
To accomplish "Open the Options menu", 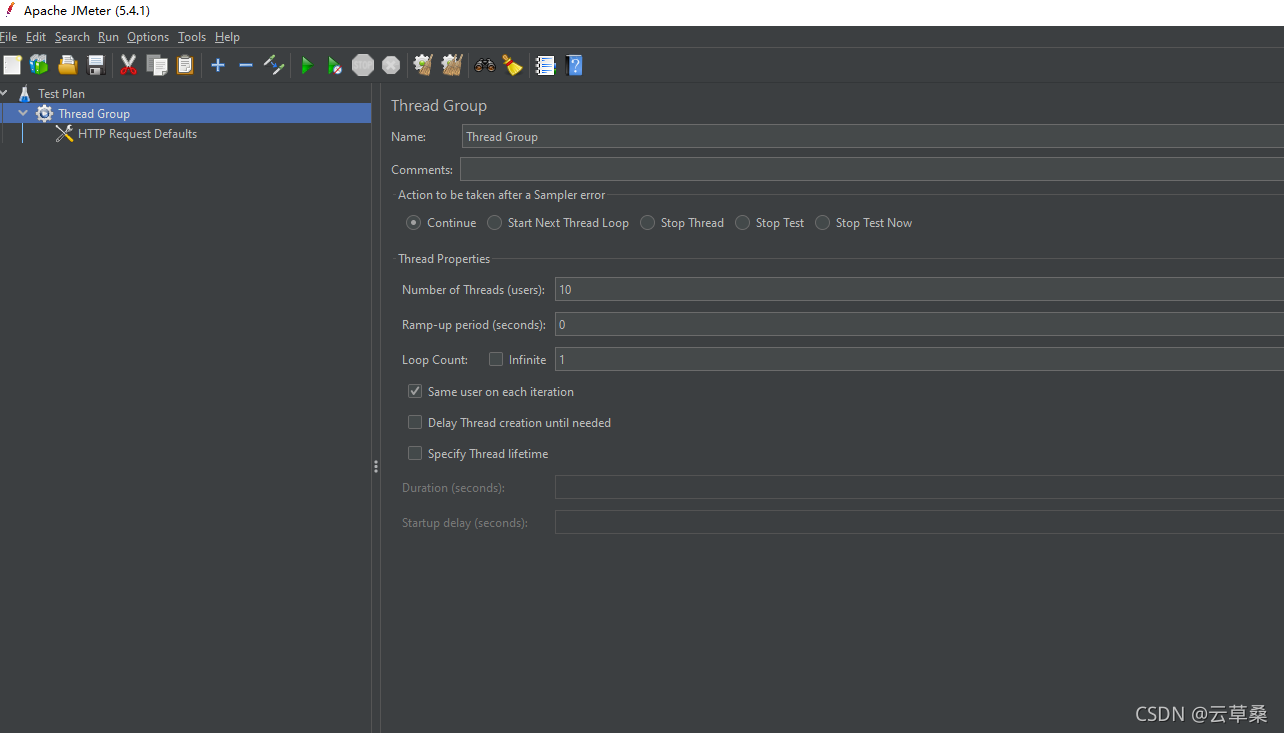I will [148, 37].
